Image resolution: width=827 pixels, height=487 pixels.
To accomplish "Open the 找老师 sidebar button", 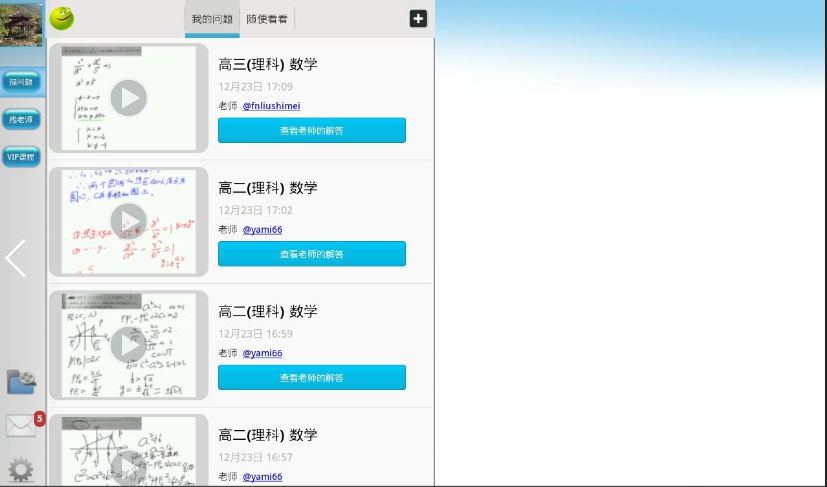I will (x=21, y=119).
